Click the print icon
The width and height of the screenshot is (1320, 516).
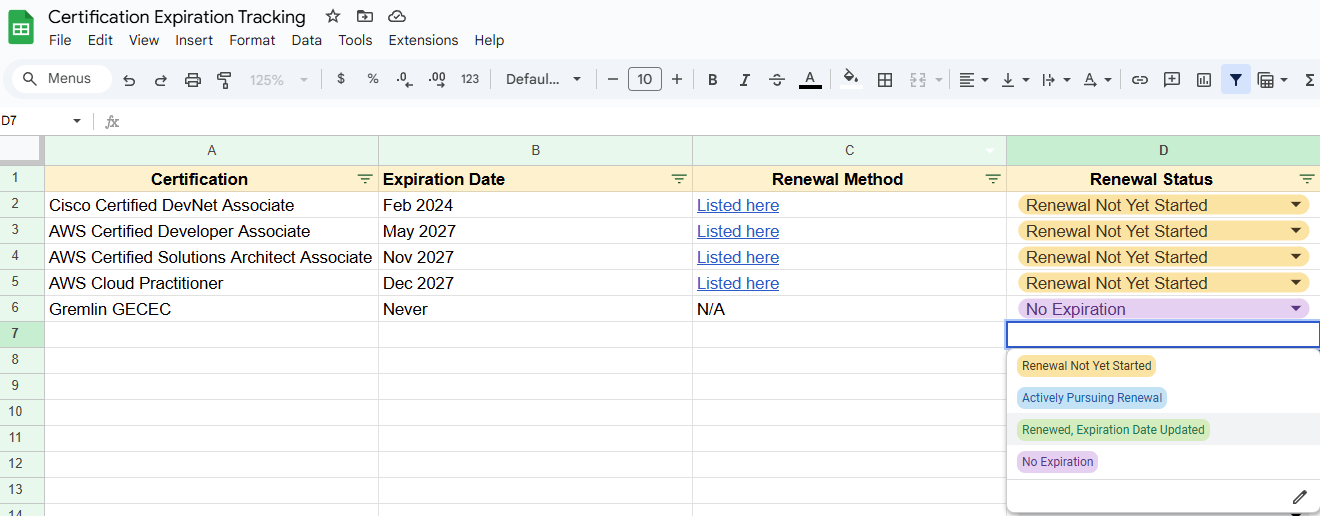[193, 80]
